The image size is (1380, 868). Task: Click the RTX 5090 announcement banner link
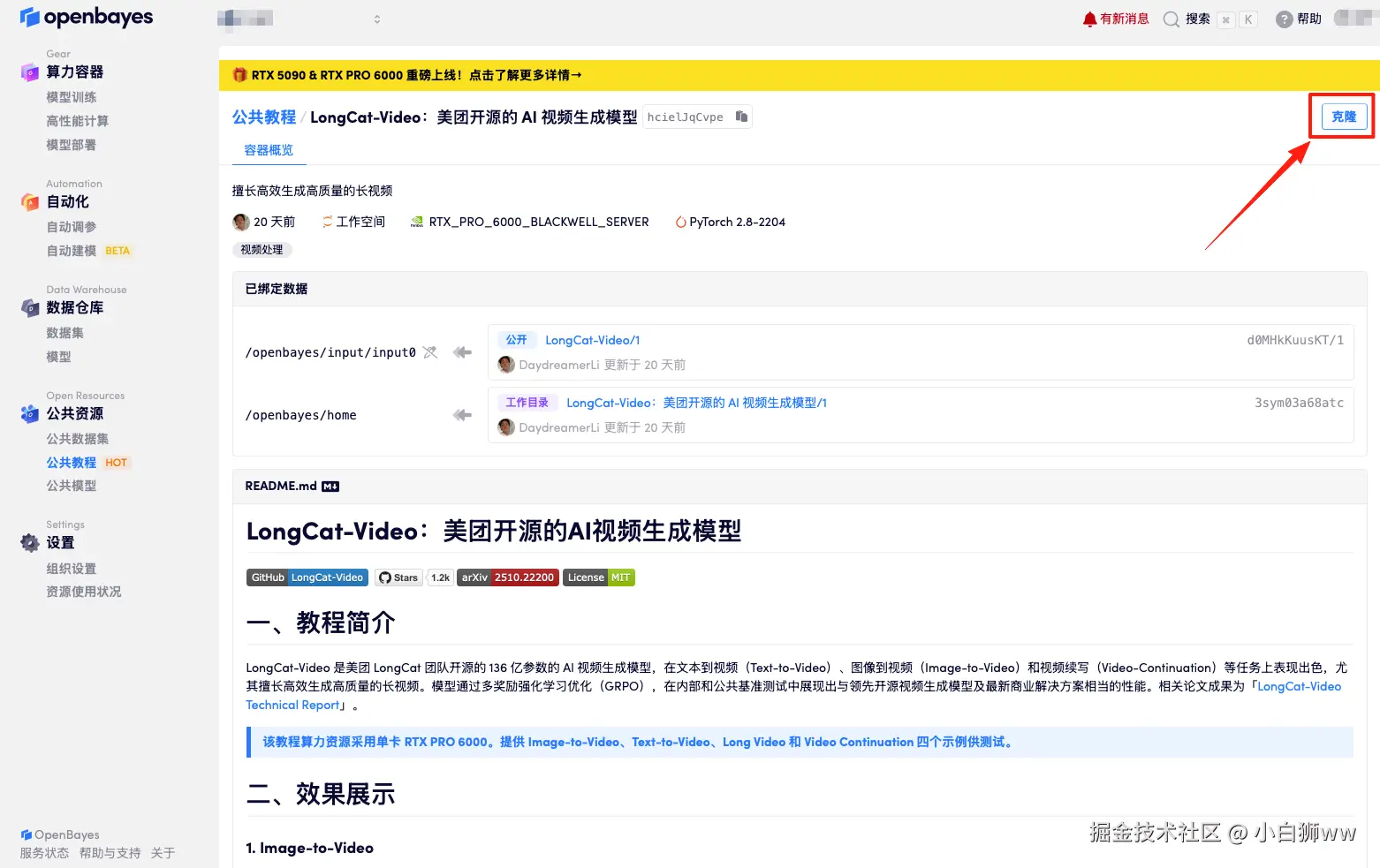click(x=416, y=75)
